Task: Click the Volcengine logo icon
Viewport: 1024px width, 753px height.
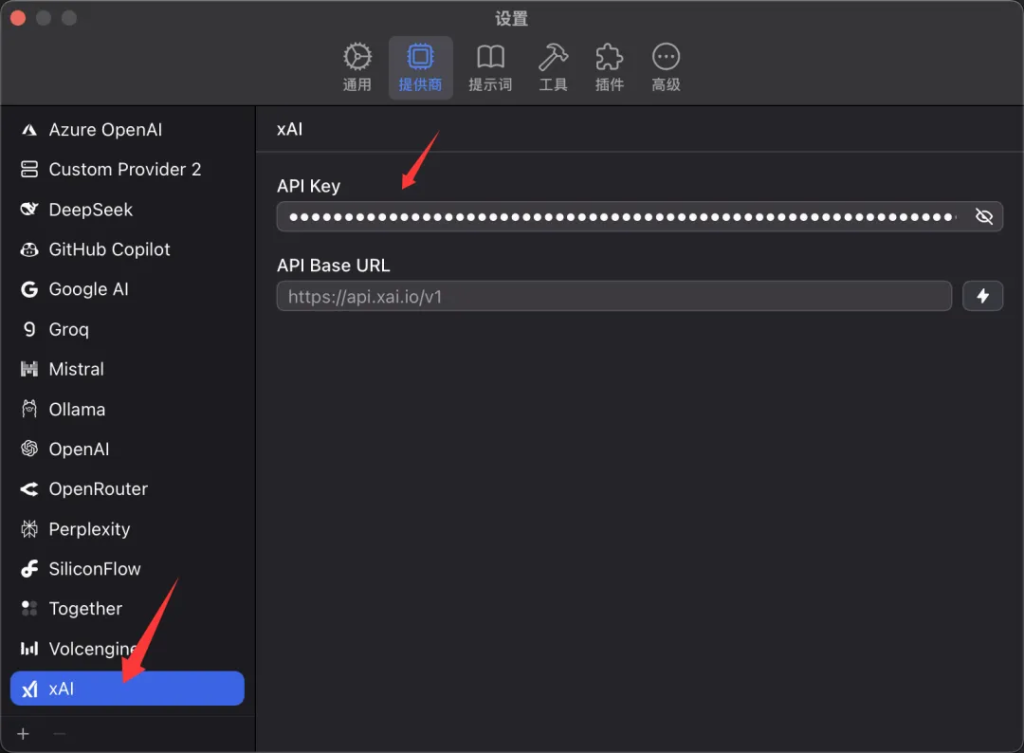Action: [x=29, y=649]
